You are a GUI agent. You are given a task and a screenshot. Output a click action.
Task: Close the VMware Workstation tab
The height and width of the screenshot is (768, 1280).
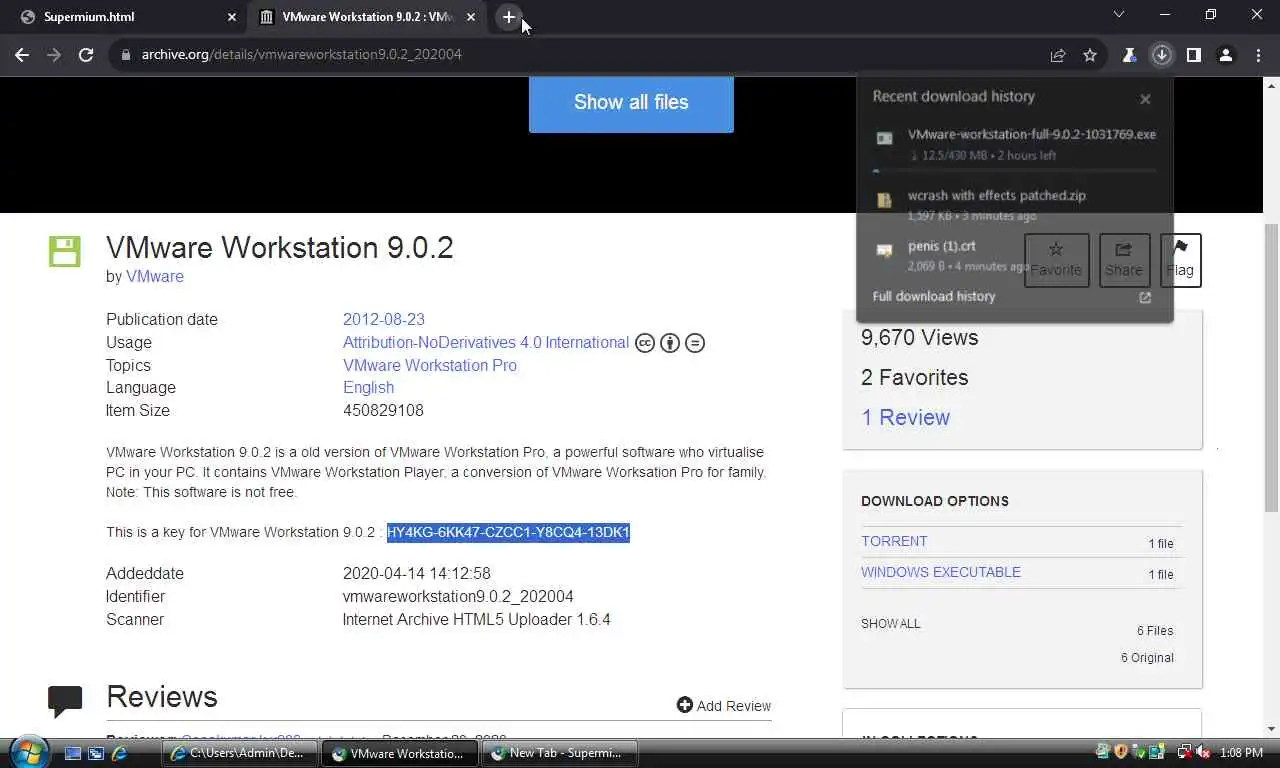click(471, 17)
